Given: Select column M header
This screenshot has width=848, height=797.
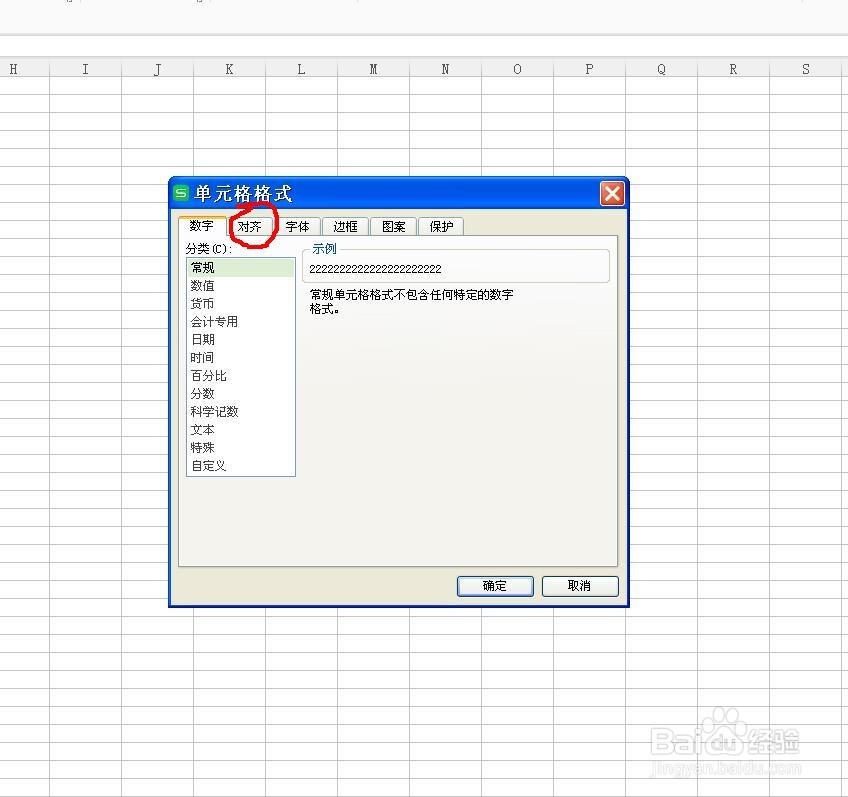Looking at the screenshot, I should (373, 69).
